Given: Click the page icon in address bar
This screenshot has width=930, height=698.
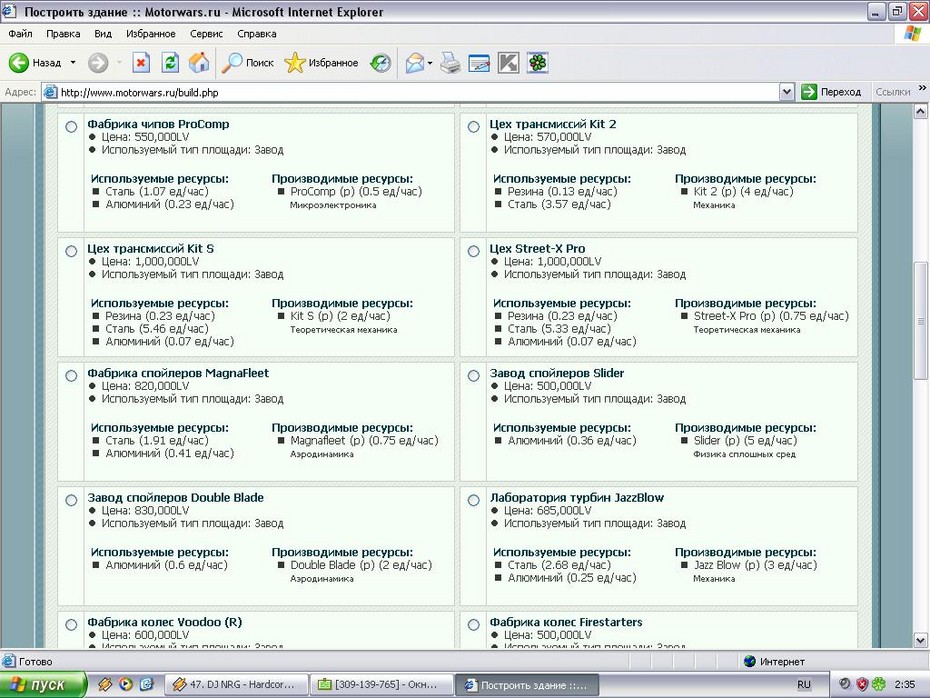Looking at the screenshot, I should (x=51, y=92).
